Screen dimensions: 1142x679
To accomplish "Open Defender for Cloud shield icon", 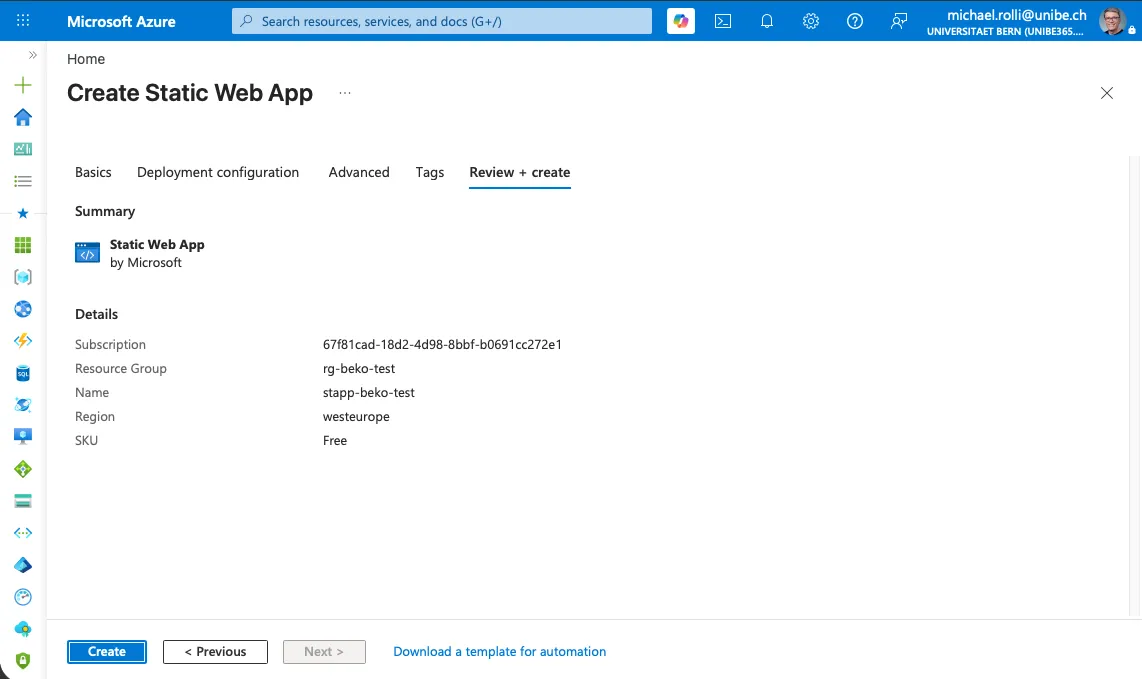I will (23, 660).
